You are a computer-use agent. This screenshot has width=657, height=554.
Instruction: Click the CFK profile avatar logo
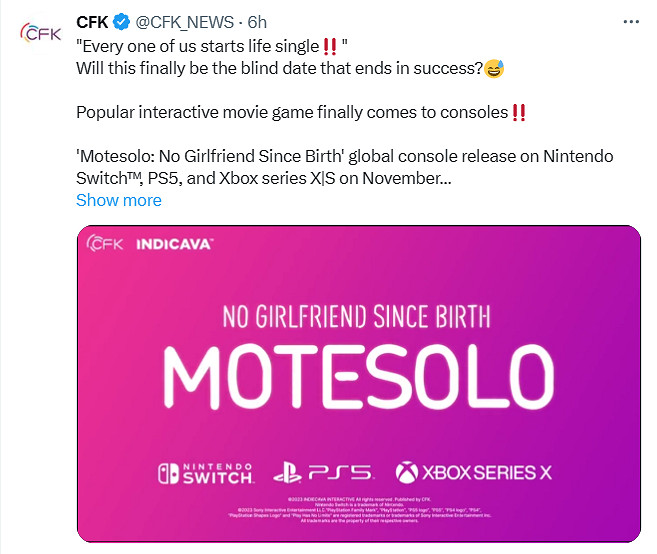41,32
